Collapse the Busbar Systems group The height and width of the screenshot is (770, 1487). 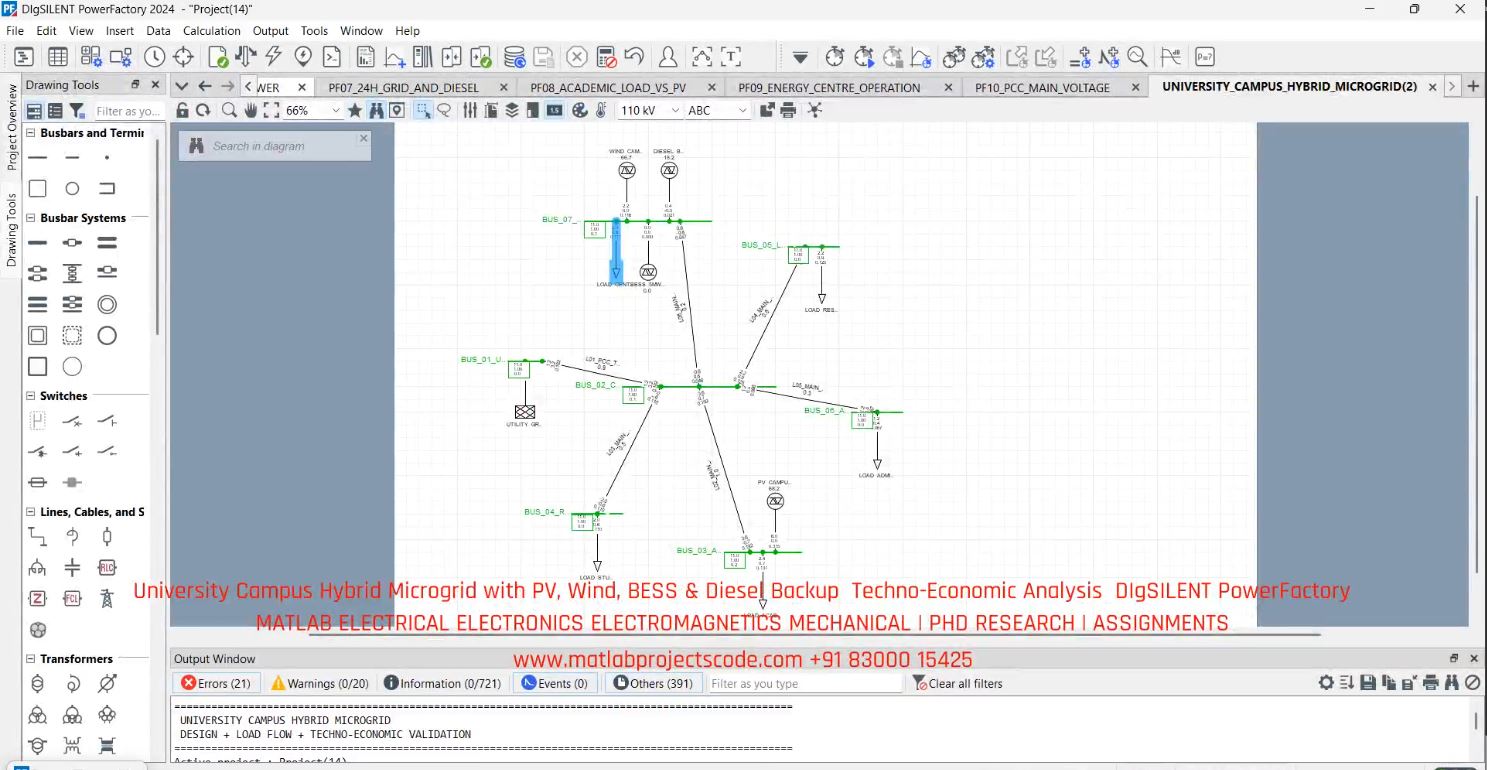tap(31, 218)
